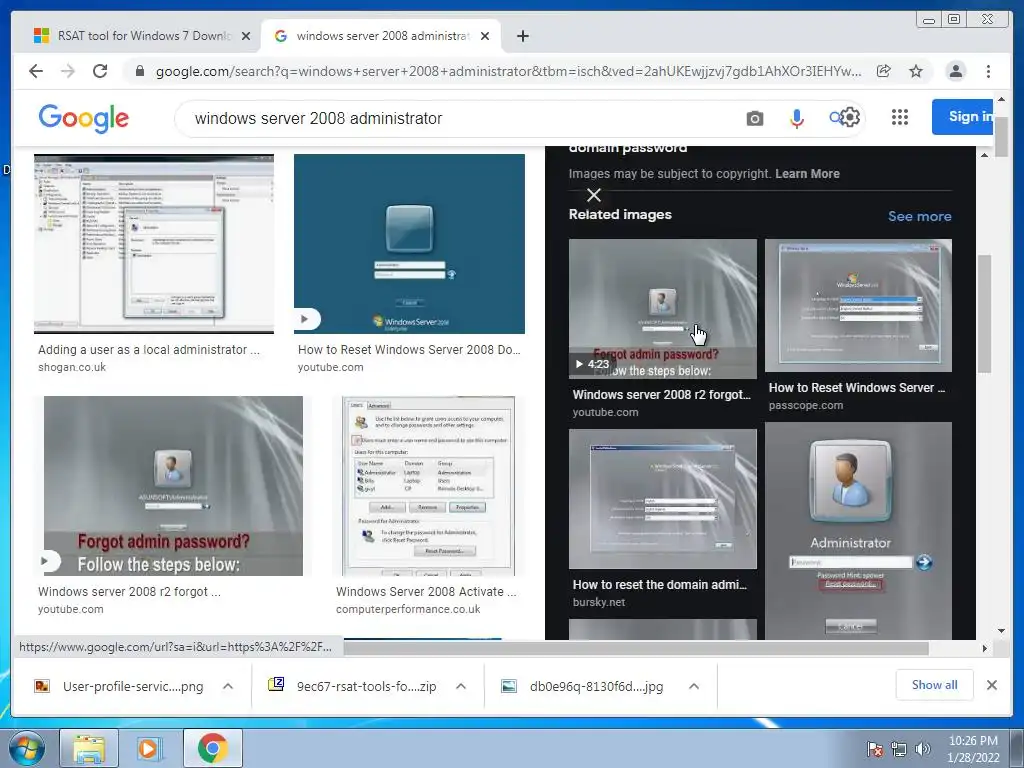
Task: Go back to previous page
Action: coord(36,71)
